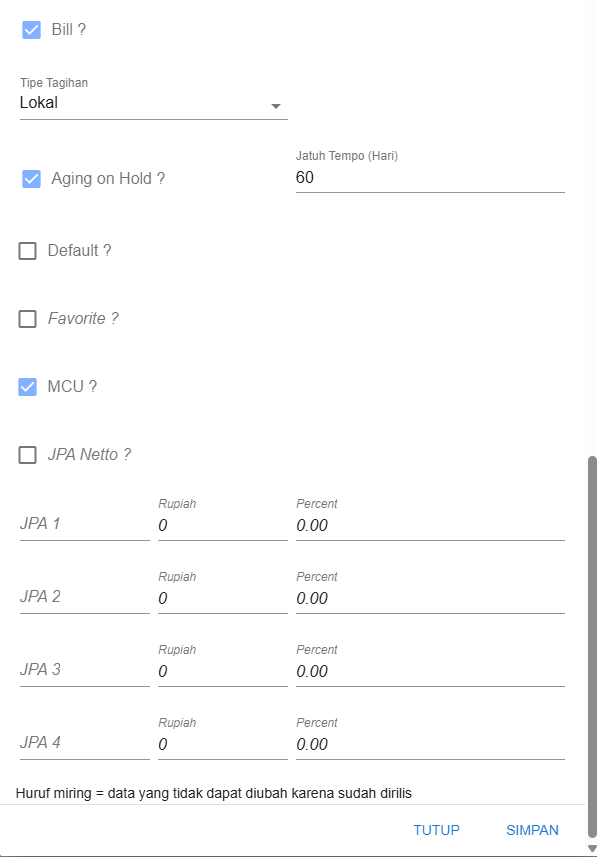
Task: Click the JPA 1 Rupiah field
Action: click(x=223, y=525)
